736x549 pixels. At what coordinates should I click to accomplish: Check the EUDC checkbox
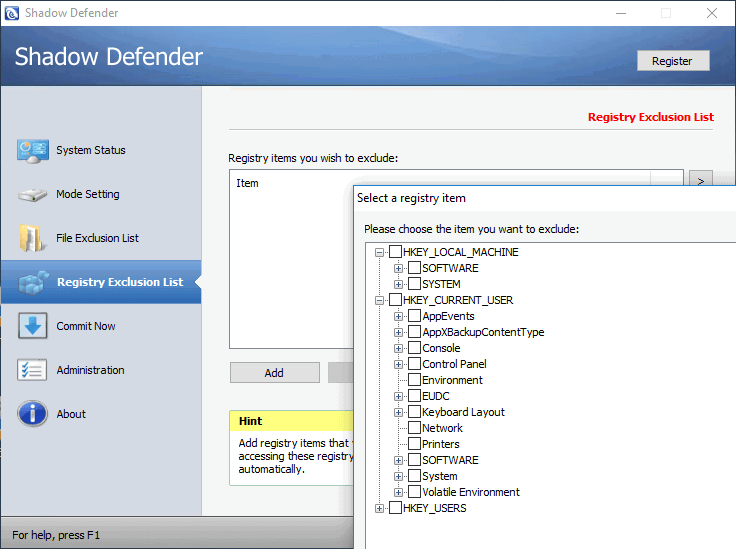(414, 396)
